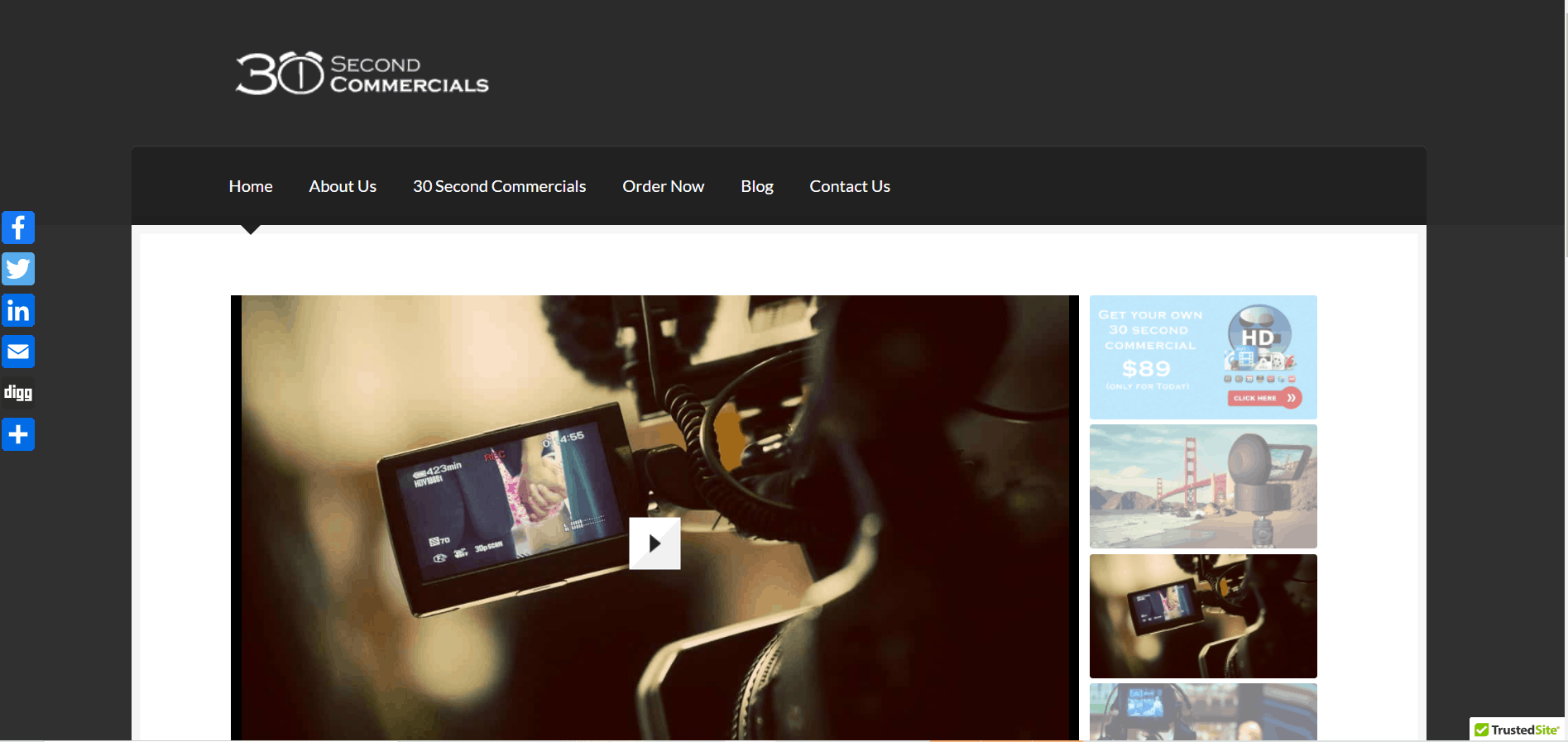Open the Email share icon
The image size is (1568, 742).
(18, 352)
